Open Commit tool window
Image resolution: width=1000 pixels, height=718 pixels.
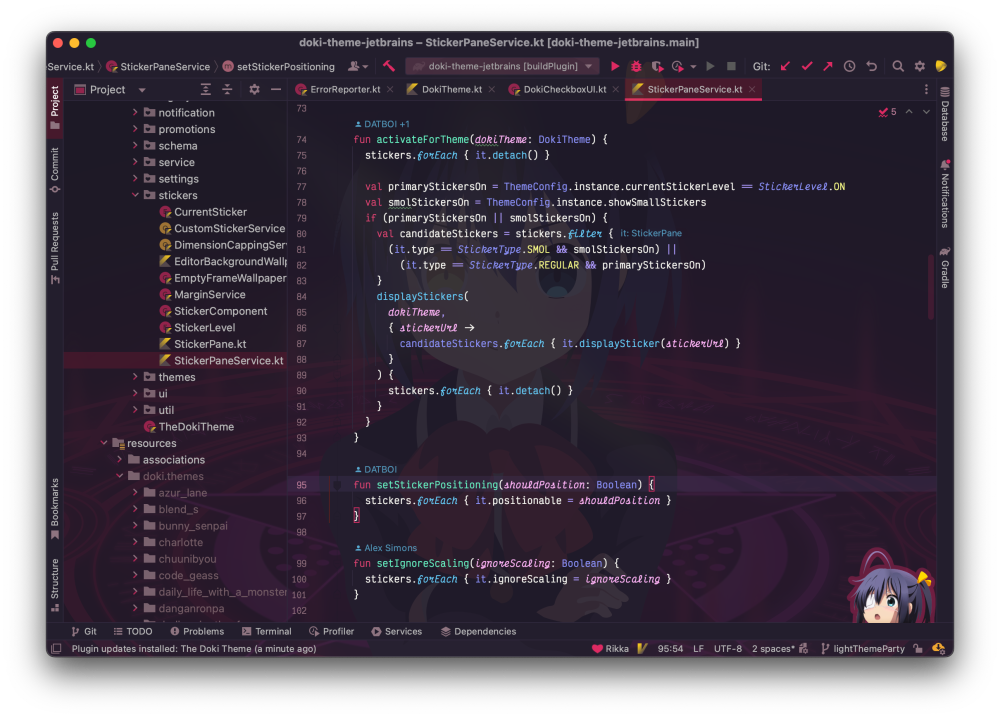55,170
